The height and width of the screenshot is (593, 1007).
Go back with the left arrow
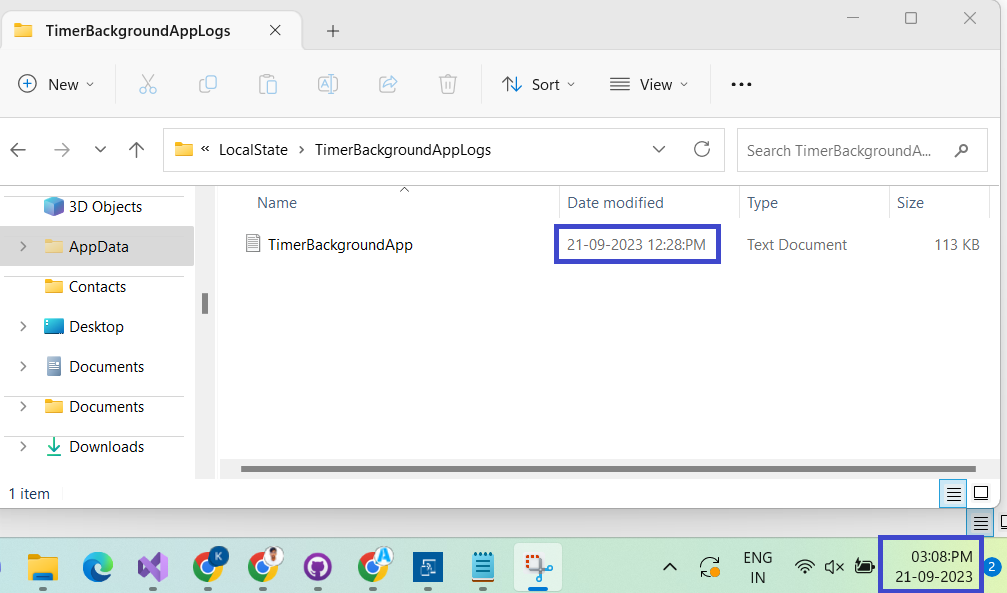18,150
